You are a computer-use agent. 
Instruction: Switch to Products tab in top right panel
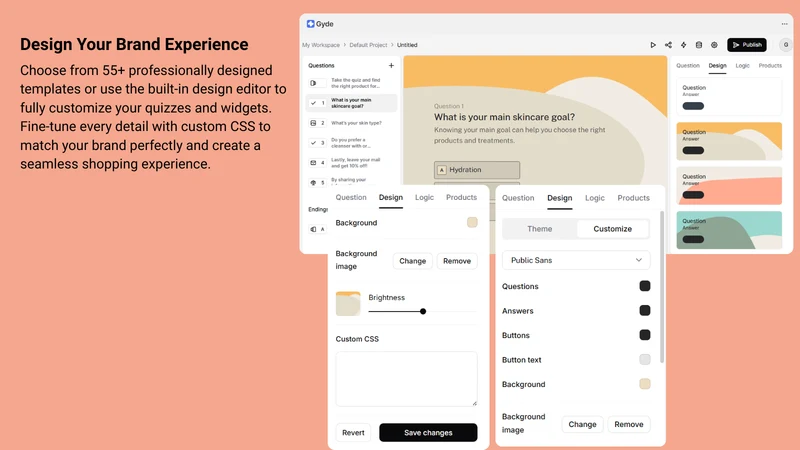click(x=770, y=65)
